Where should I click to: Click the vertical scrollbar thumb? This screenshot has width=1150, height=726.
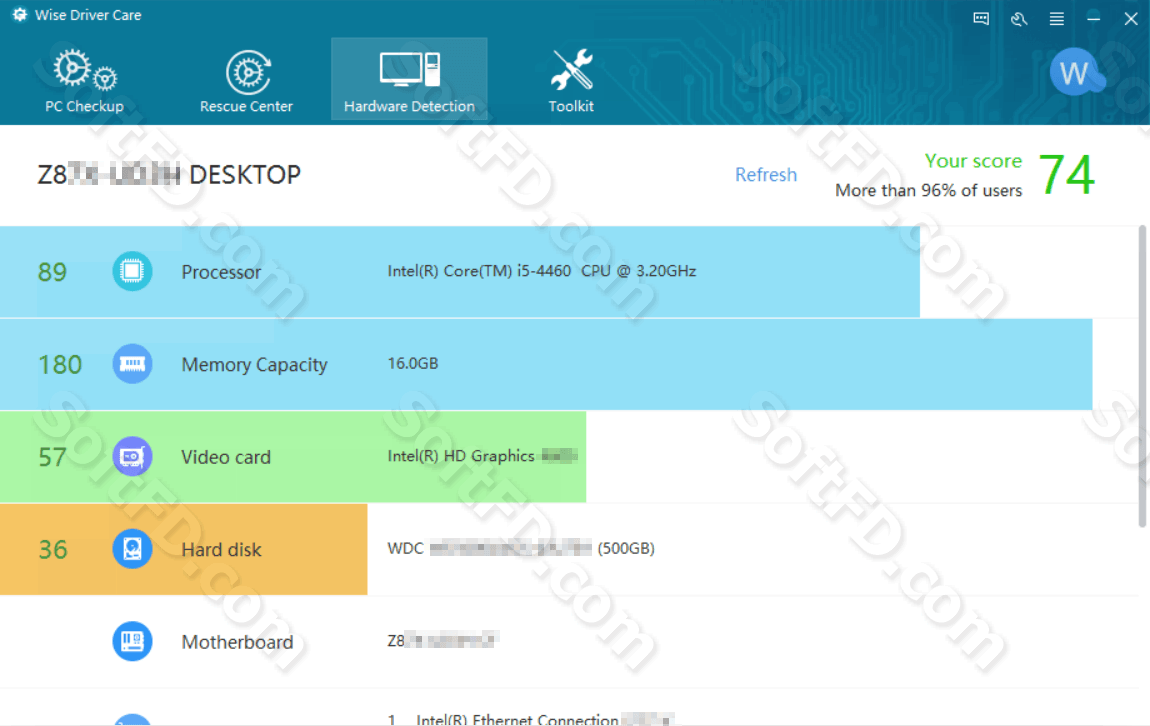[1142, 376]
